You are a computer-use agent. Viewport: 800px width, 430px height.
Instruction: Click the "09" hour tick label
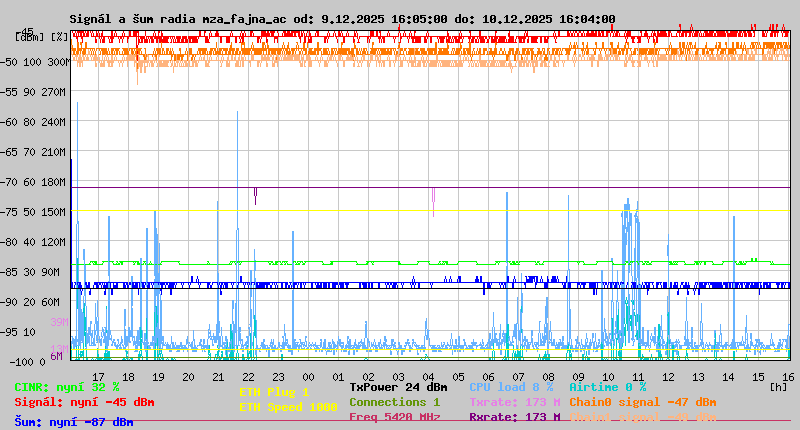pyautogui.click(x=578, y=377)
